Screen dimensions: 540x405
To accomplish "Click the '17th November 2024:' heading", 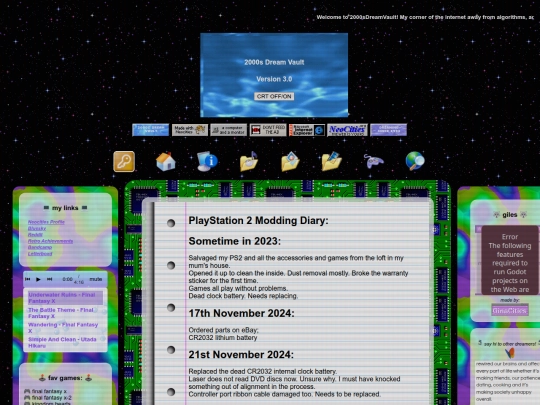I will tap(241, 313).
